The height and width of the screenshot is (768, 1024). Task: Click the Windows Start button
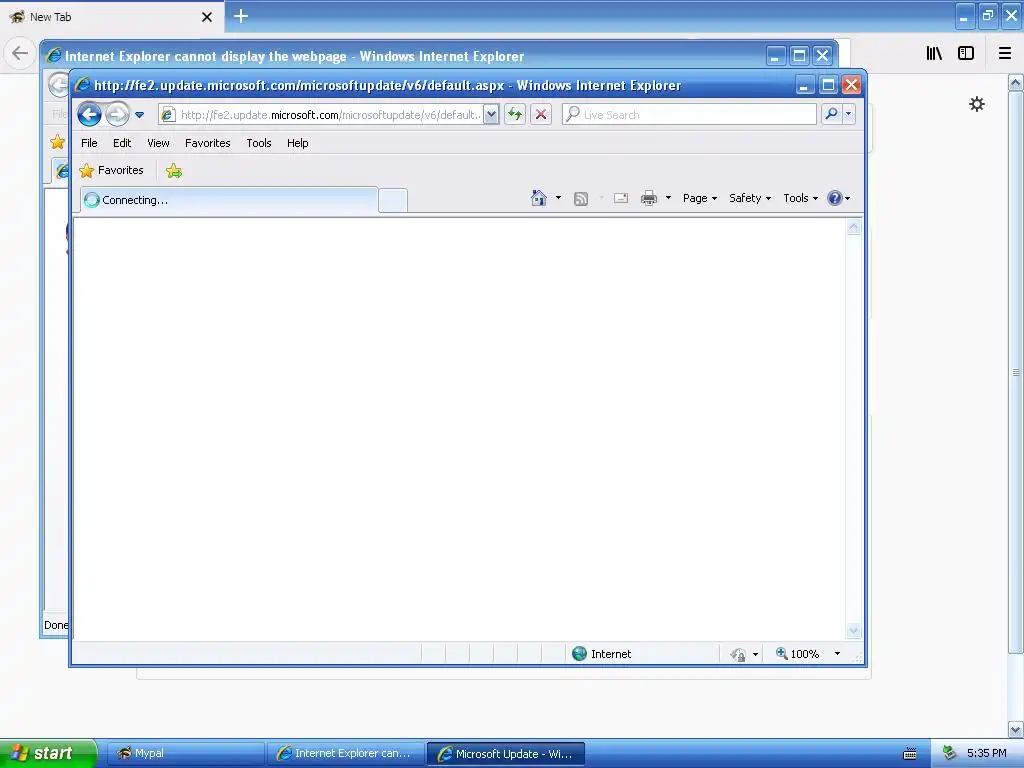point(48,753)
